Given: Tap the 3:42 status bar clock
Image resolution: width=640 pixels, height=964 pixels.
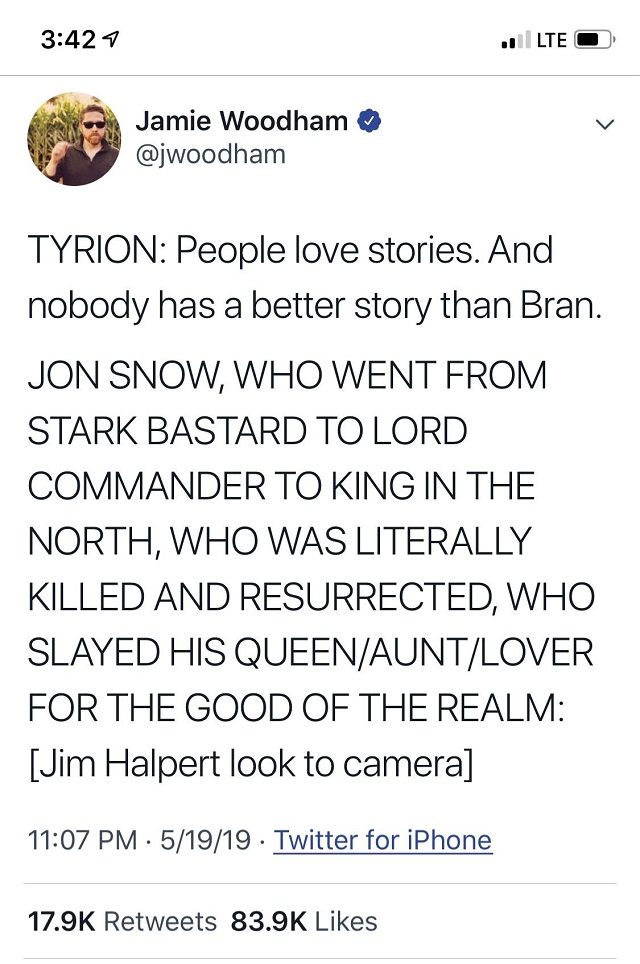Looking at the screenshot, I should (x=69, y=41).
